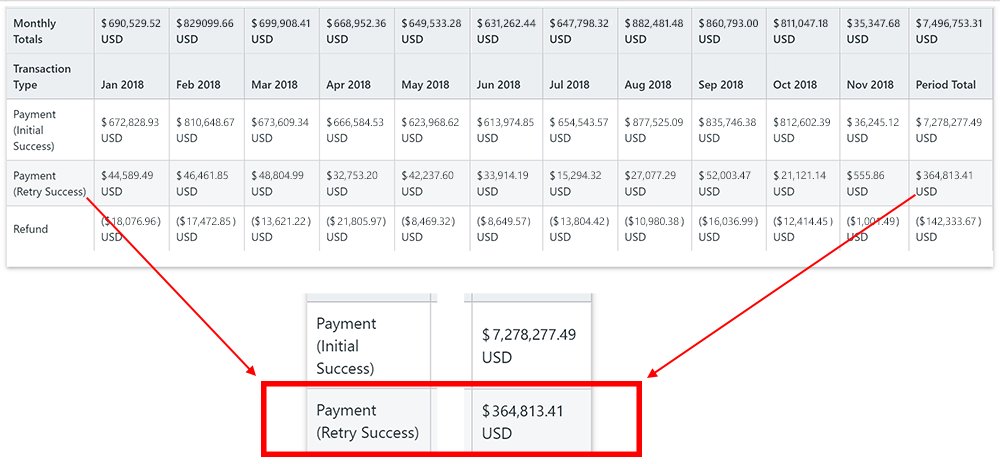Click initial success value $36,245.12 USD
Screen dimensions: 1000x464
point(873,130)
